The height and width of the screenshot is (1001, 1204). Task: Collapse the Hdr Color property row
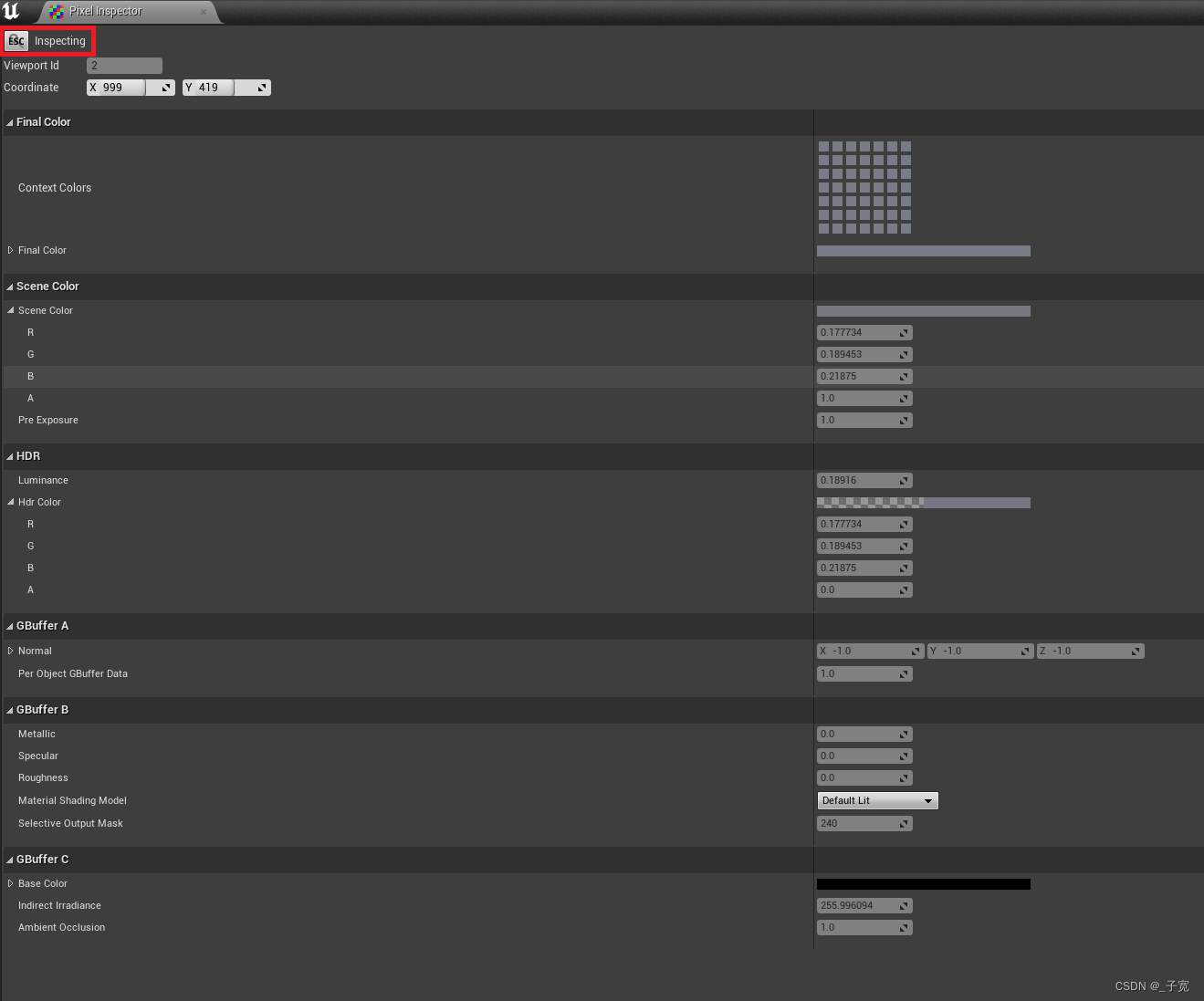11,502
